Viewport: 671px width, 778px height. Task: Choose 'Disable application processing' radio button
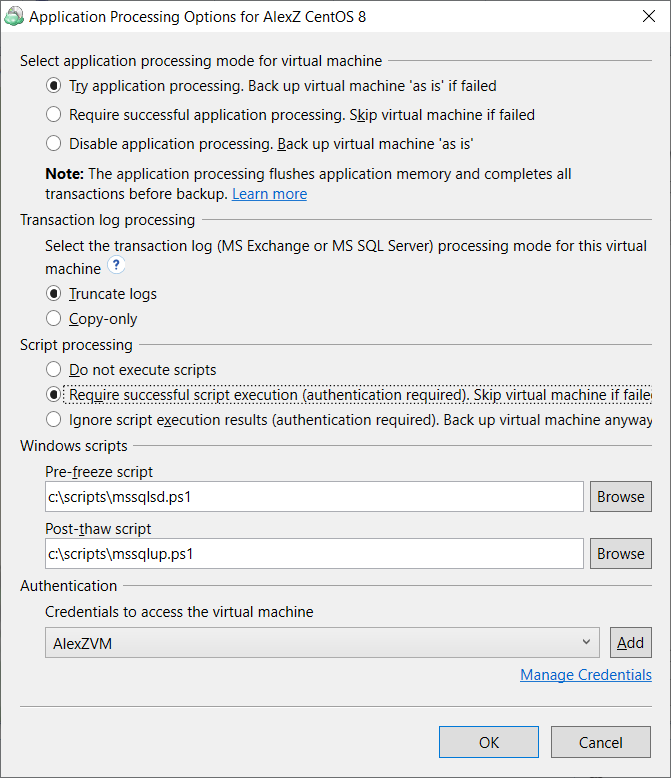click(53, 143)
